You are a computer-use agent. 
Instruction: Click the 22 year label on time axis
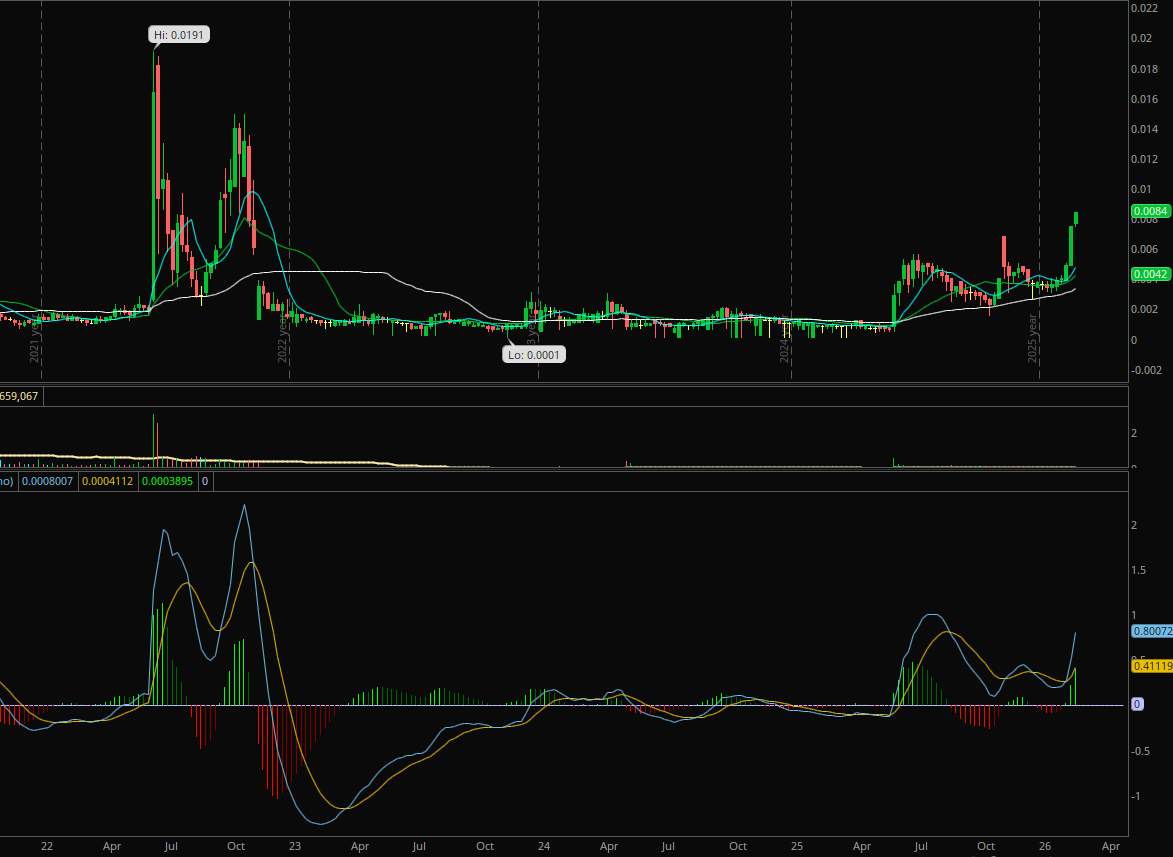tap(47, 846)
